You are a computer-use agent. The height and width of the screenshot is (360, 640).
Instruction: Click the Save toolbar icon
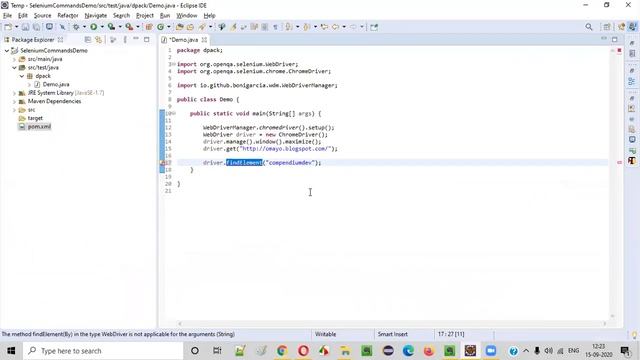25,27
